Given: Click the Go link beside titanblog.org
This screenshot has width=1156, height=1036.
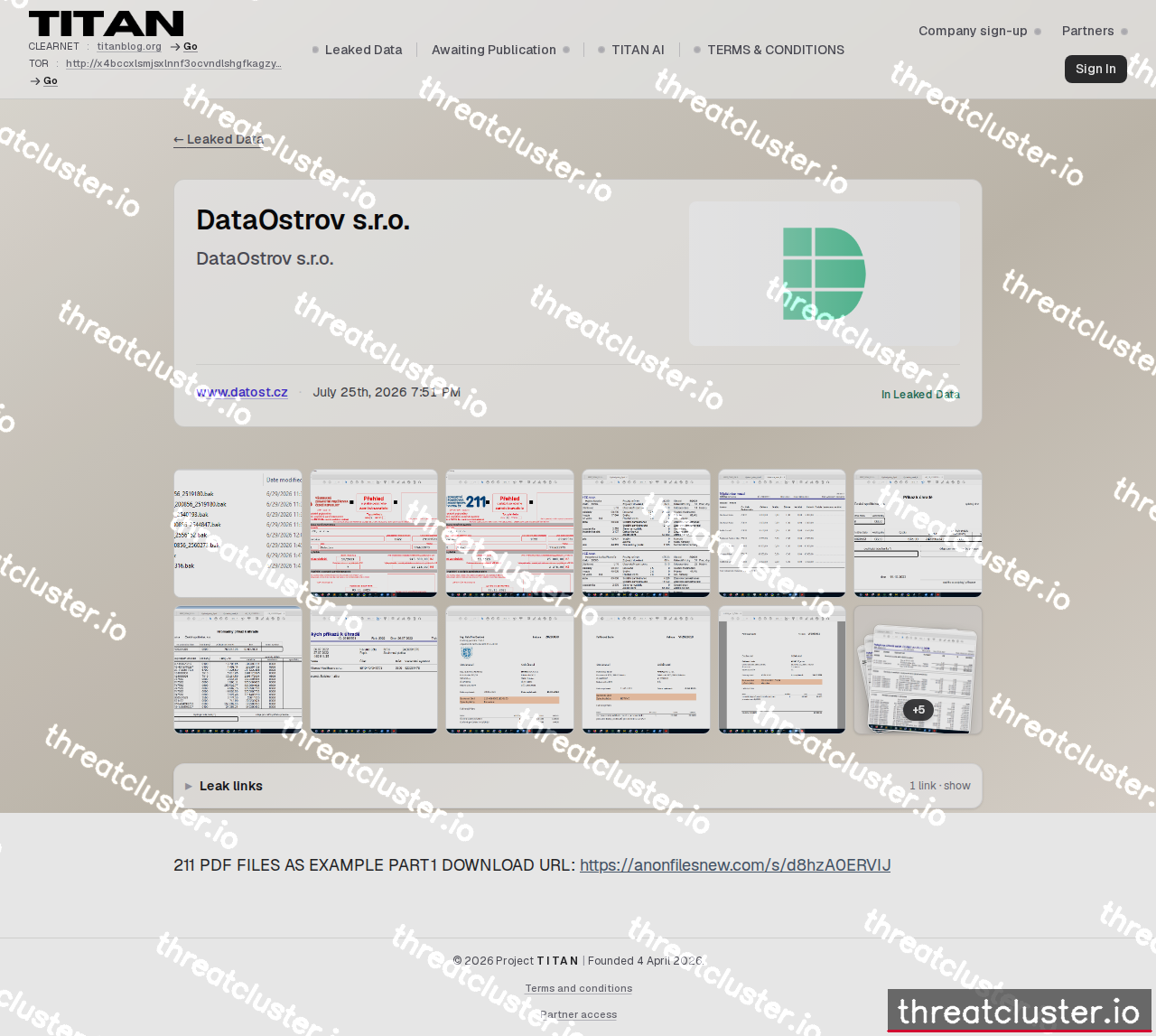Looking at the screenshot, I should (x=184, y=46).
